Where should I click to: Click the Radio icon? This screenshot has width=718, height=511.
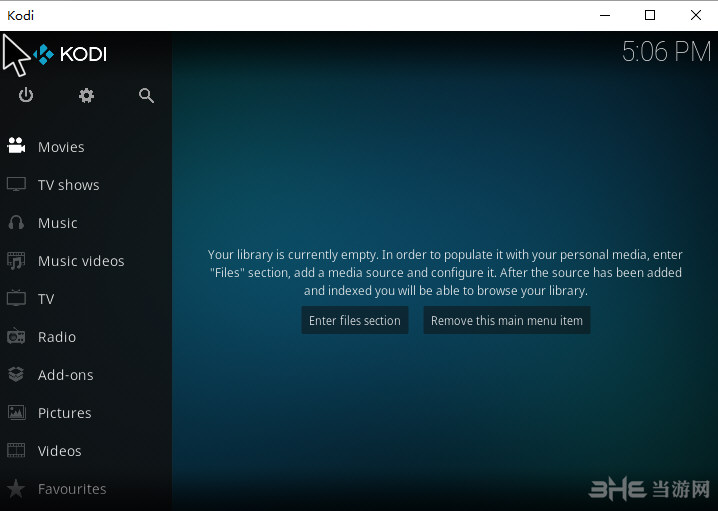[x=16, y=336]
